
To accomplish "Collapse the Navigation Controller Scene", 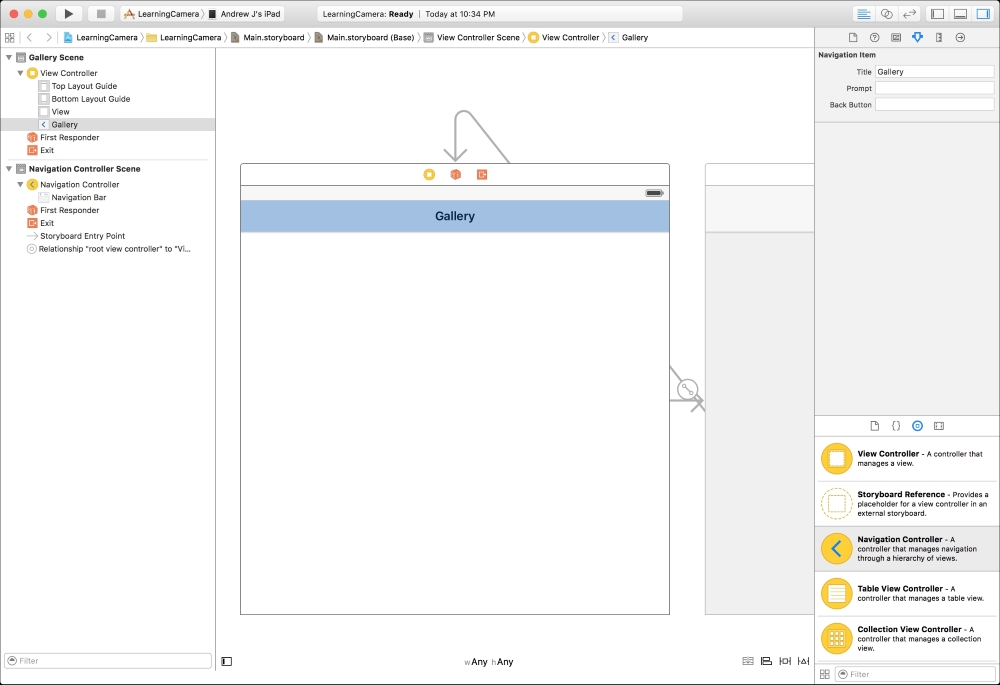I will pyautogui.click(x=10, y=168).
